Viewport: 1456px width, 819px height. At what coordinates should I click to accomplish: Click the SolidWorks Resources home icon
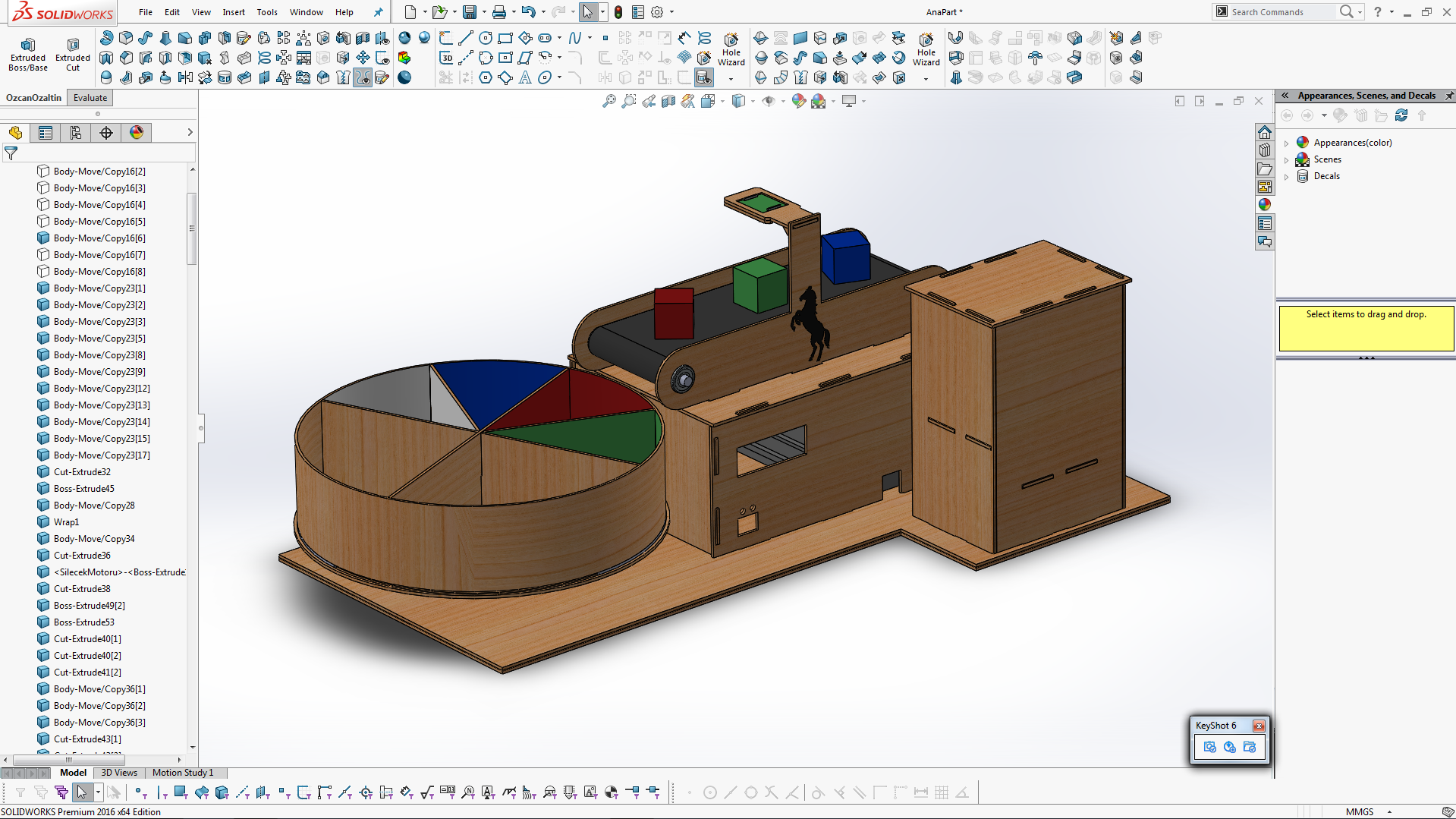pos(1264,132)
